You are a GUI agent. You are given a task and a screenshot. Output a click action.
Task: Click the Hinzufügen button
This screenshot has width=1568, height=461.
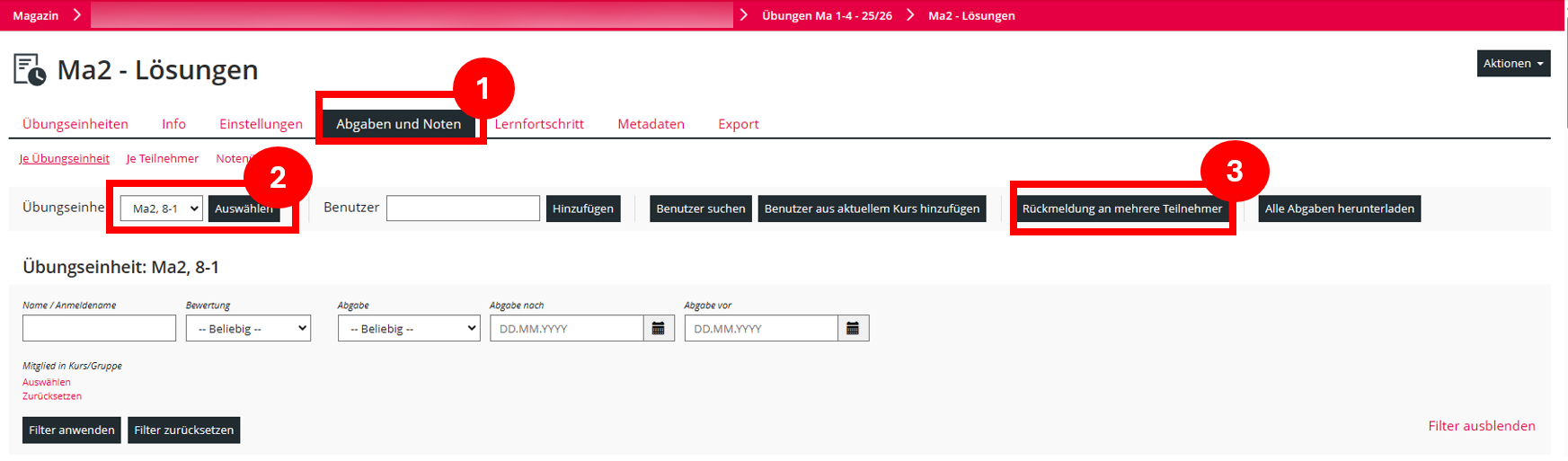[x=583, y=208]
